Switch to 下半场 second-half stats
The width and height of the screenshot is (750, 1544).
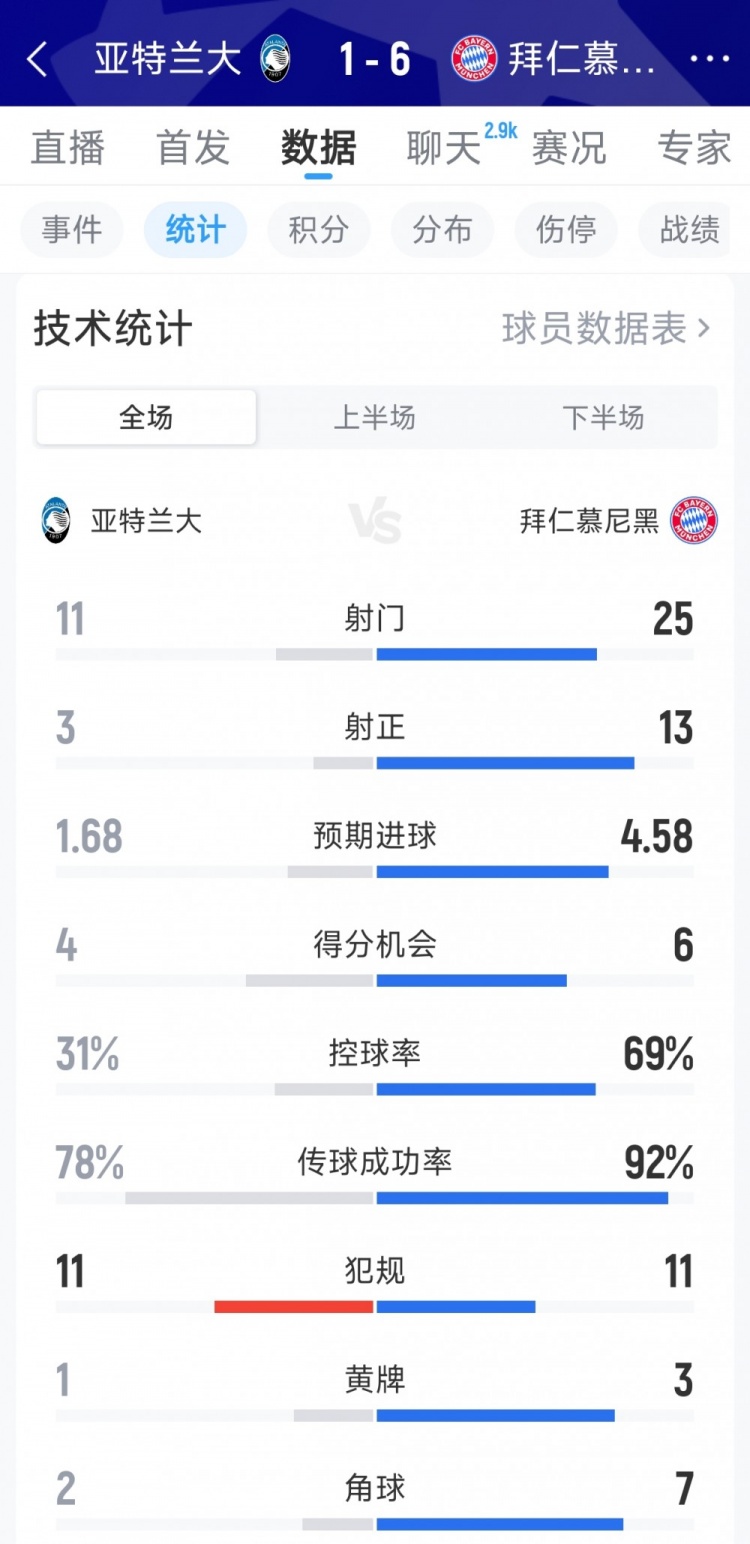[x=603, y=417]
